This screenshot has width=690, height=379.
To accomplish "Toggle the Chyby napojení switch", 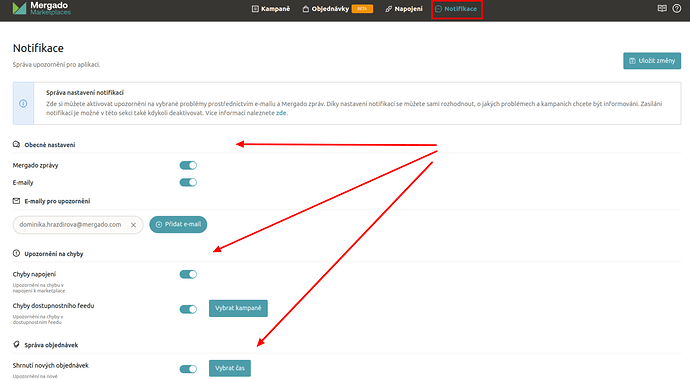I will tap(188, 274).
